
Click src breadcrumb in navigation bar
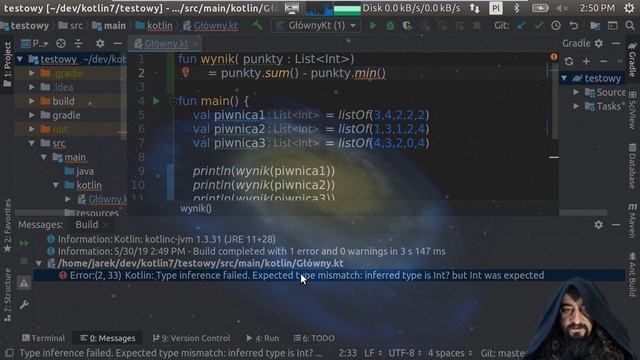pyautogui.click(x=71, y=26)
